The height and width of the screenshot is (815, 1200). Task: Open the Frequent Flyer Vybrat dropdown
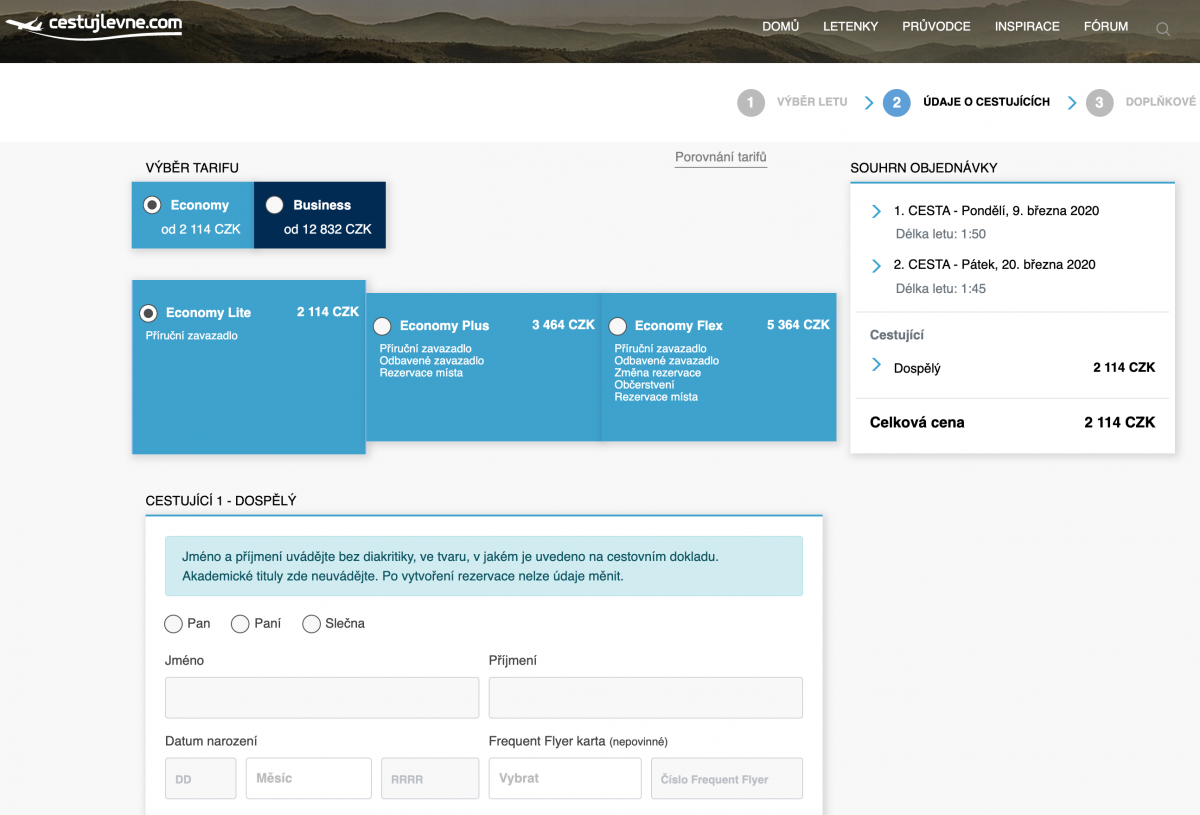564,778
